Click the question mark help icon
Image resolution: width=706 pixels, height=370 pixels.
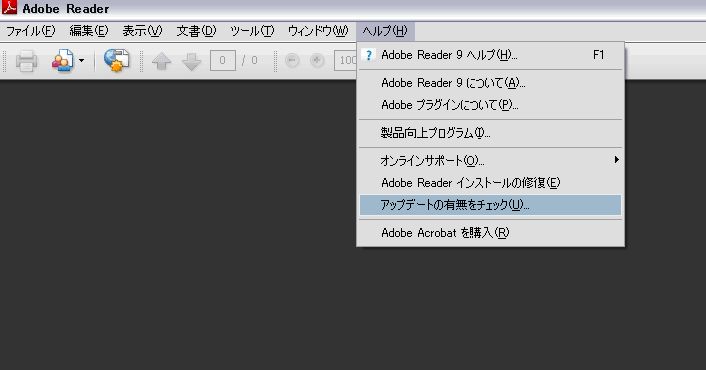(x=368, y=55)
